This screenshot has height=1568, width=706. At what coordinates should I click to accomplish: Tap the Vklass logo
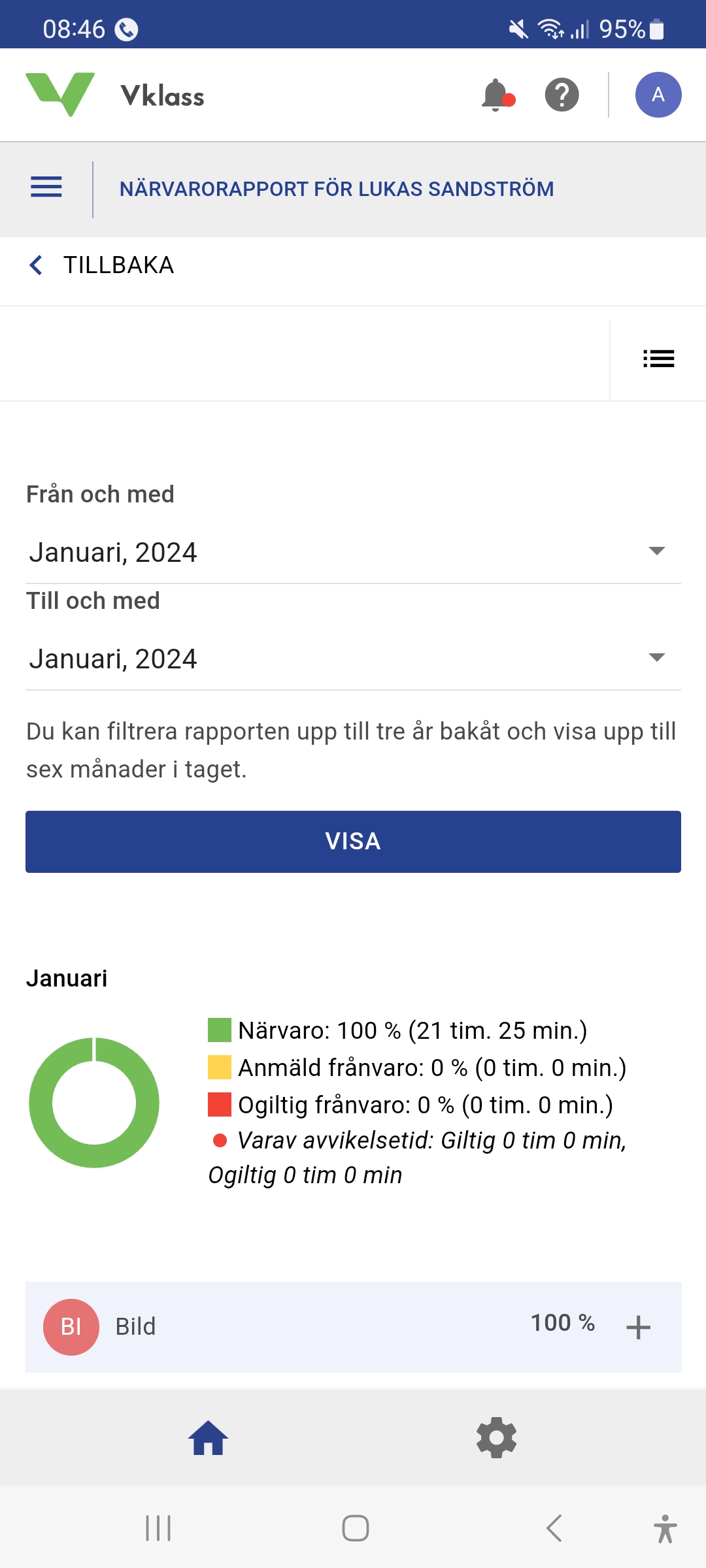(115, 95)
